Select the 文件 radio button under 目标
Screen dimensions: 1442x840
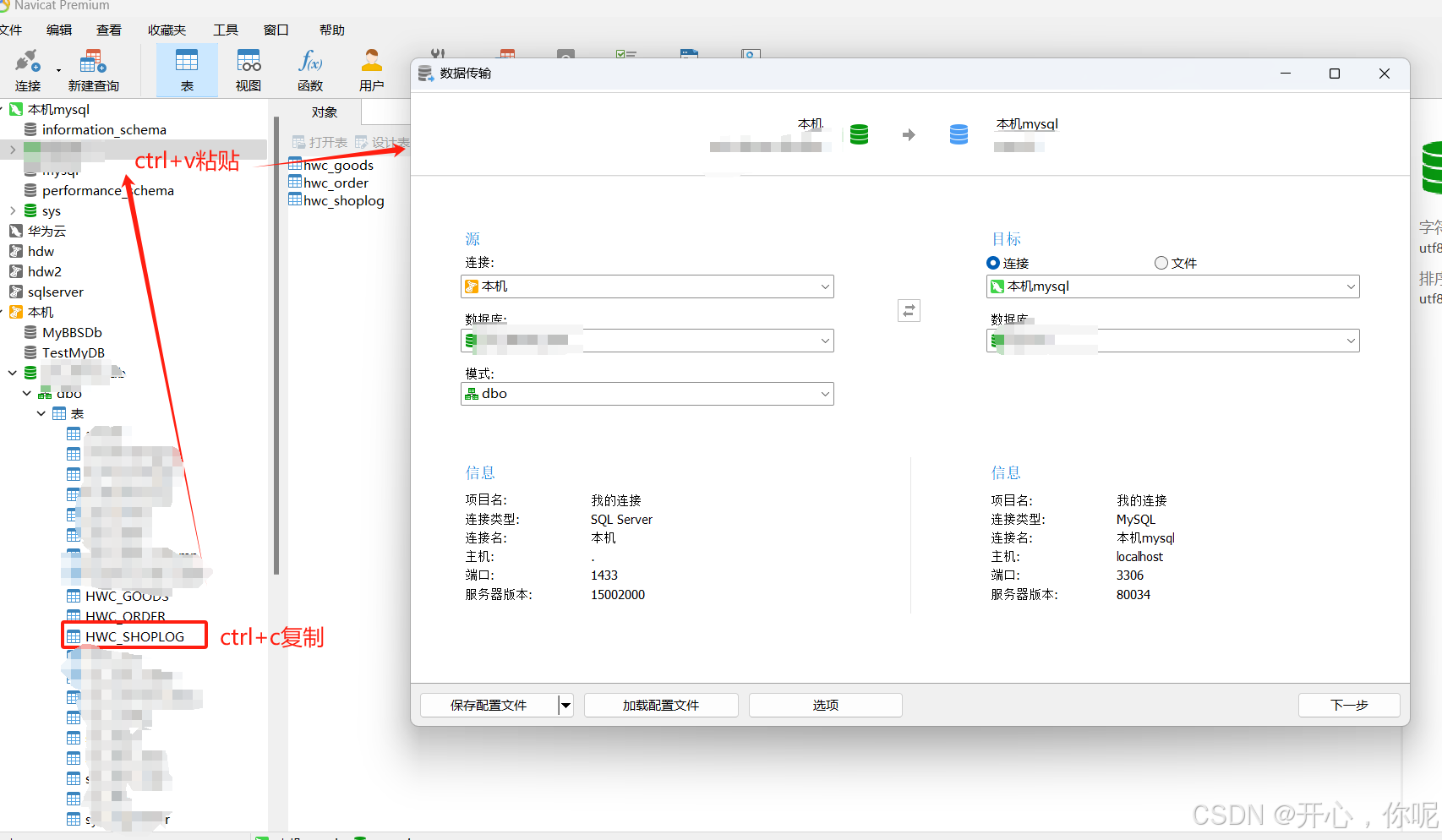tap(1161, 263)
